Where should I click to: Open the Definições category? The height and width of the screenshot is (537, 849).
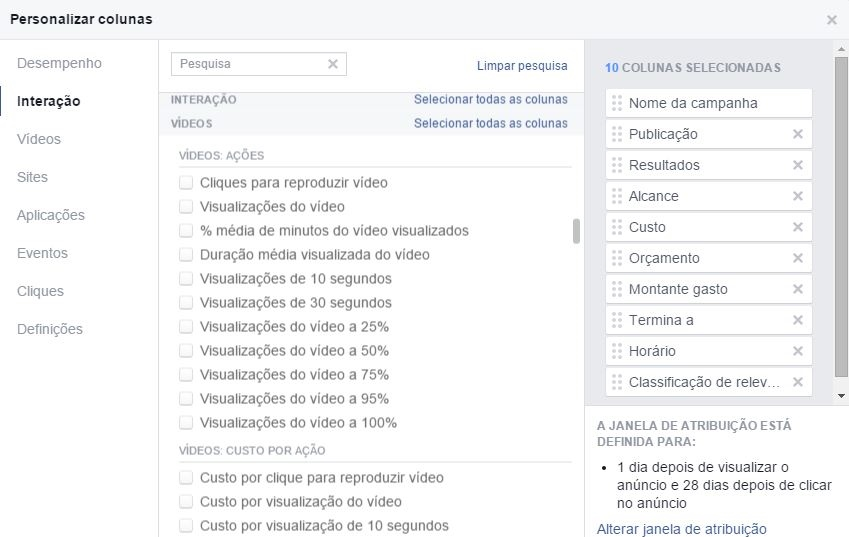click(49, 329)
